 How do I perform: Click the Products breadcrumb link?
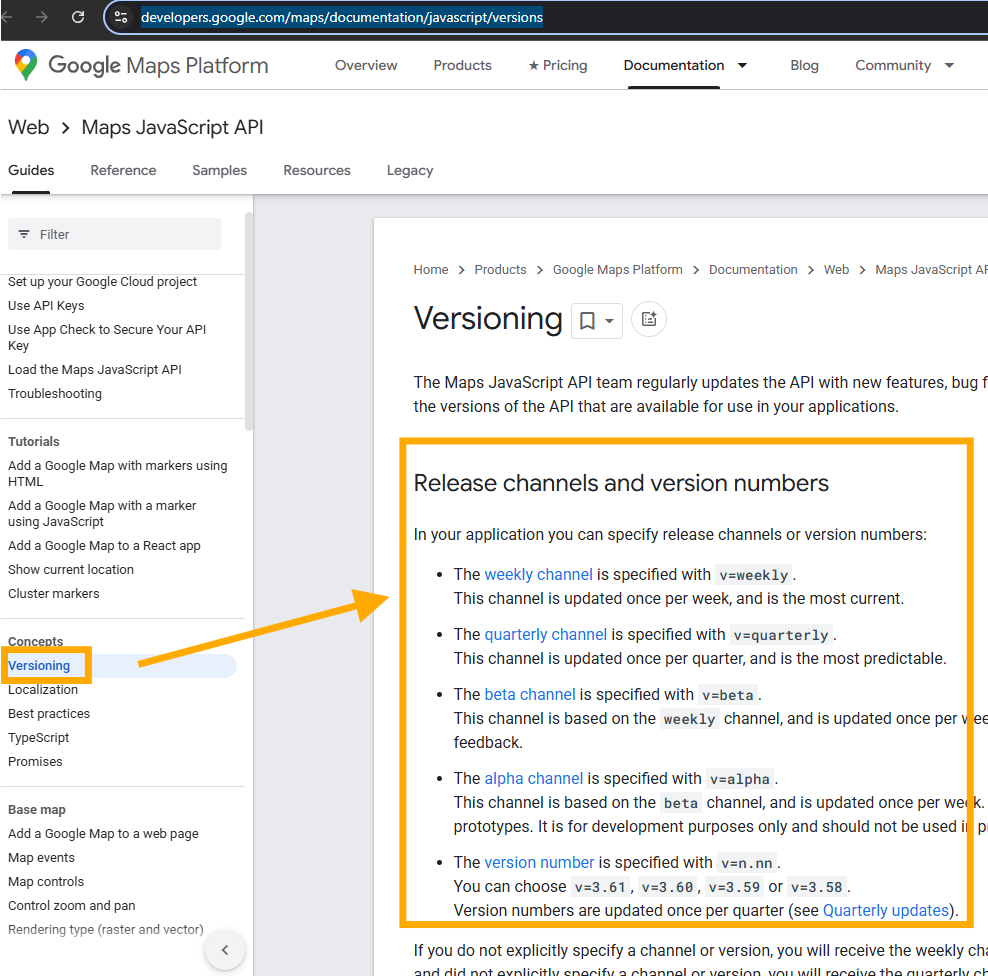tap(500, 270)
